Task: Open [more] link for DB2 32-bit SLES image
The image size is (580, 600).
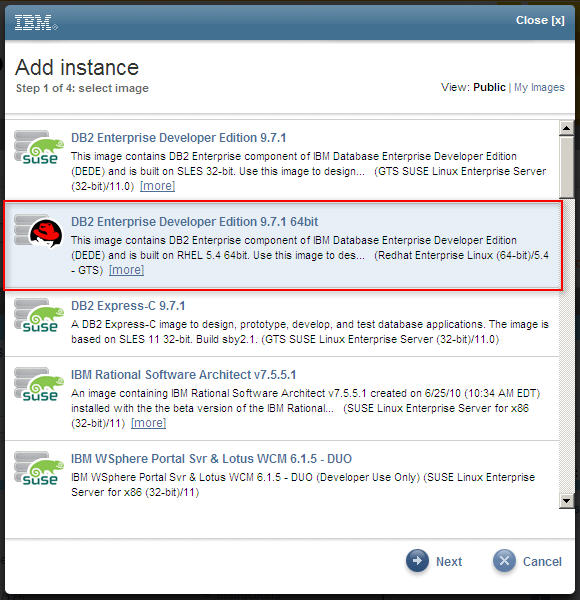Action: tap(157, 186)
